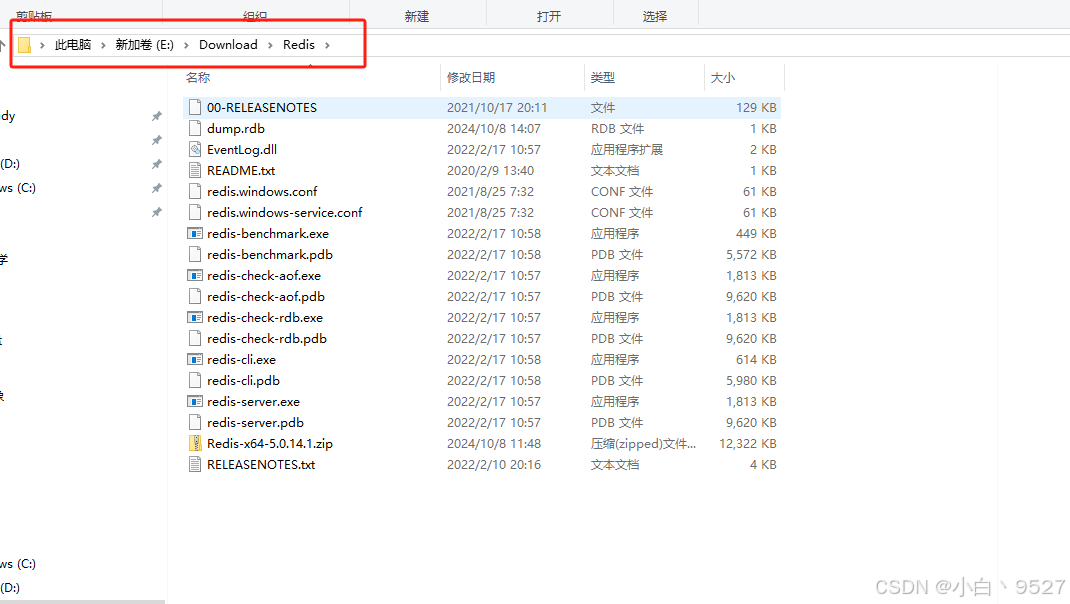Select the redis-check-aof.exe file name
Viewport: 1070px width, 604px height.
point(263,276)
